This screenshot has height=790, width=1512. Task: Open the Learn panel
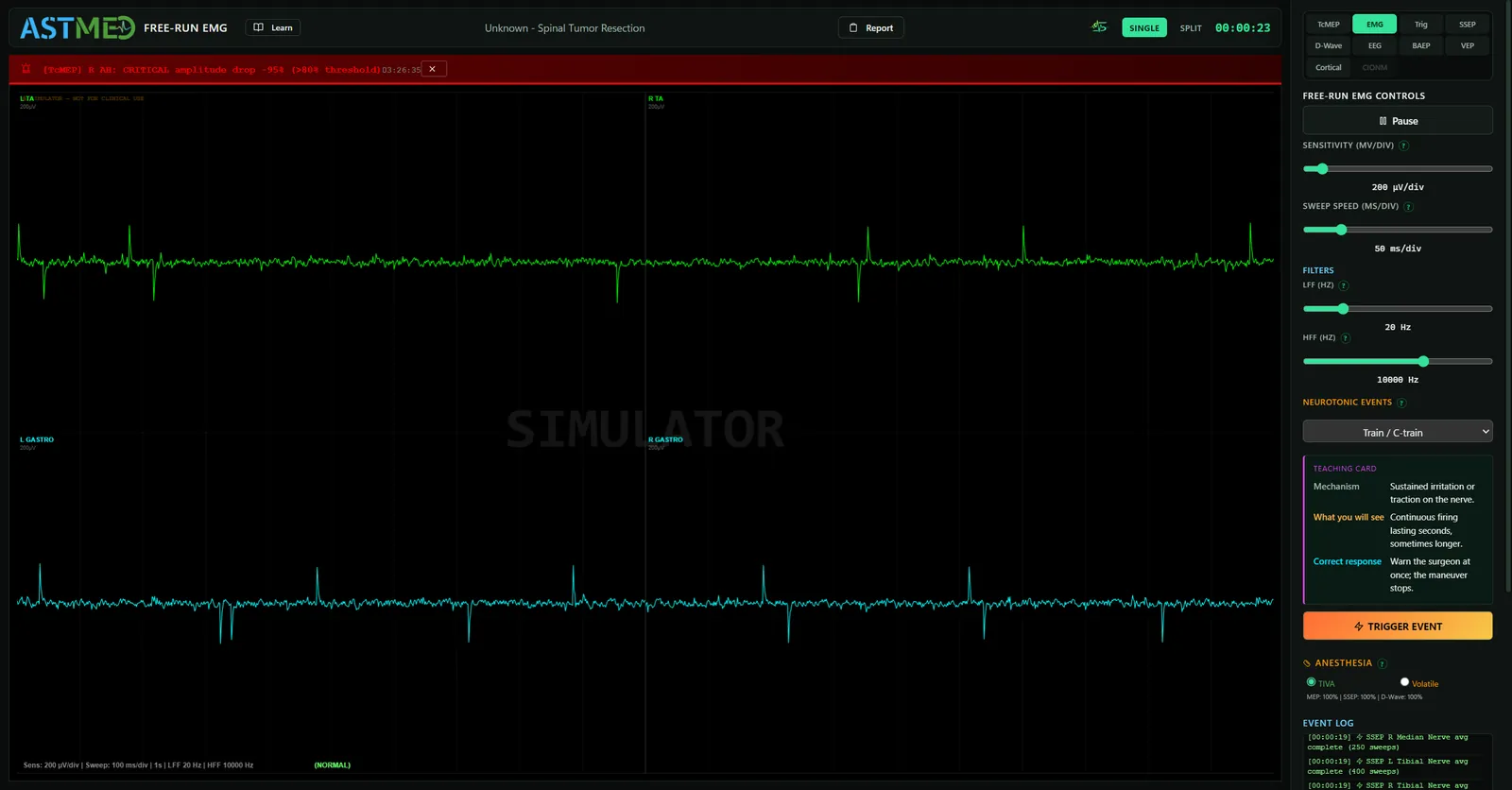coord(273,27)
